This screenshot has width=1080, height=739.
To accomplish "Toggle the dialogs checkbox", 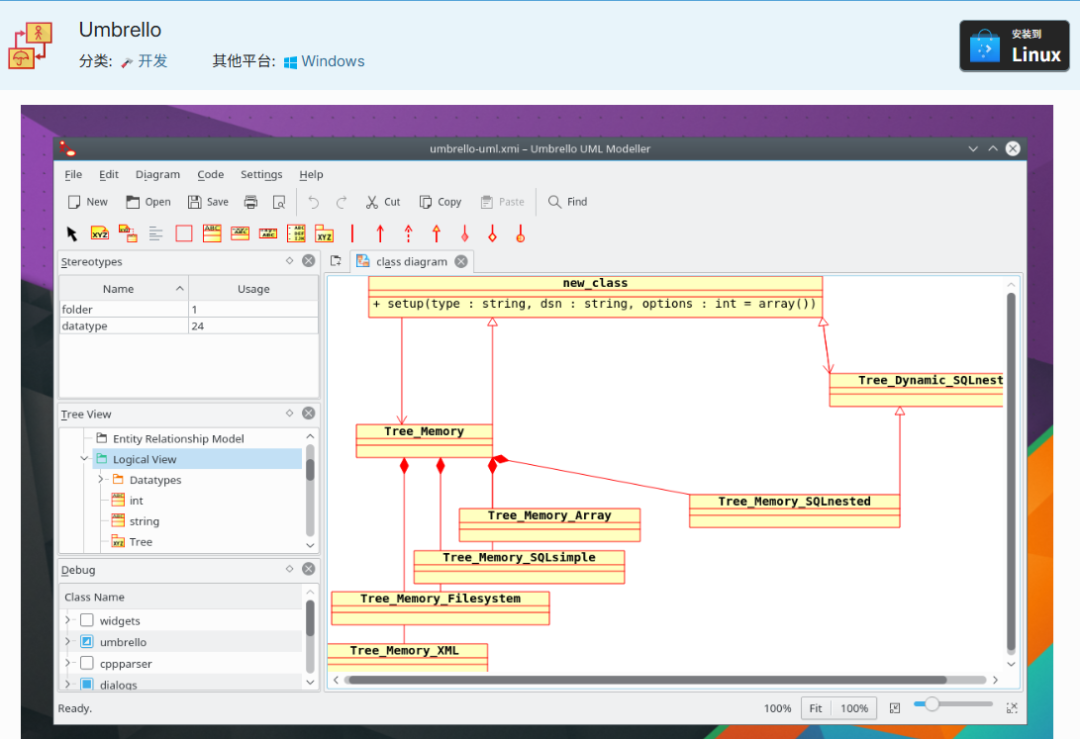I will (87, 684).
